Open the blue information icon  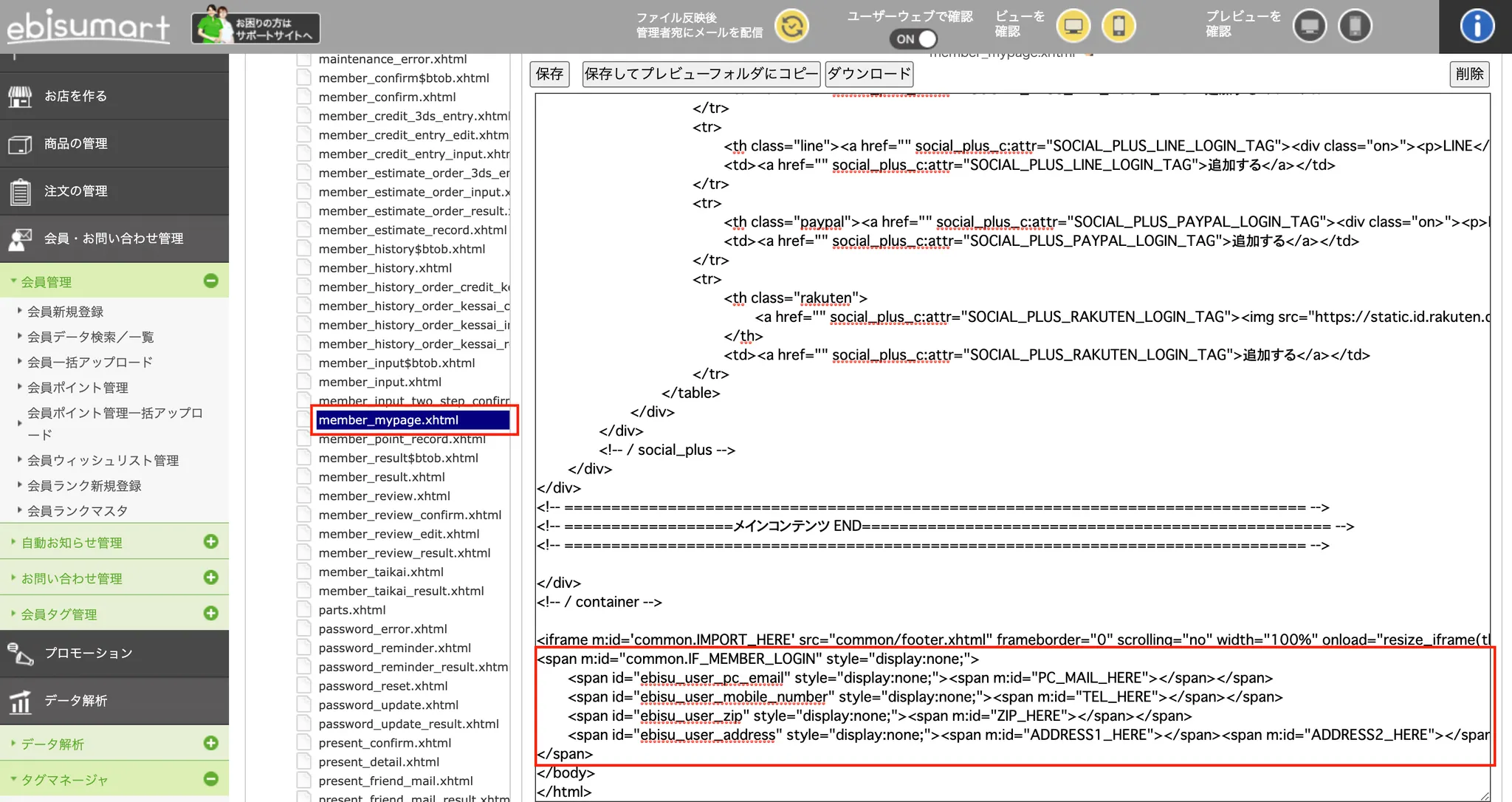tap(1477, 27)
